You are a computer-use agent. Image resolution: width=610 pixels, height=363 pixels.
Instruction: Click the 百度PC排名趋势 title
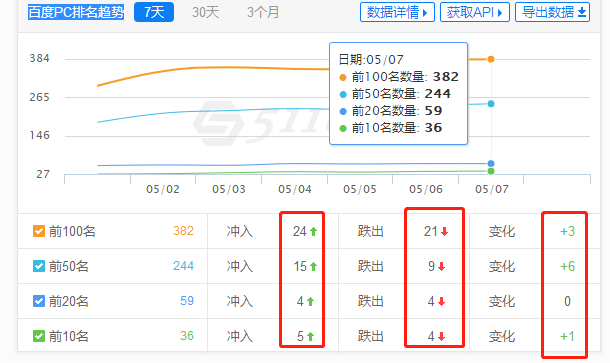[x=76, y=12]
